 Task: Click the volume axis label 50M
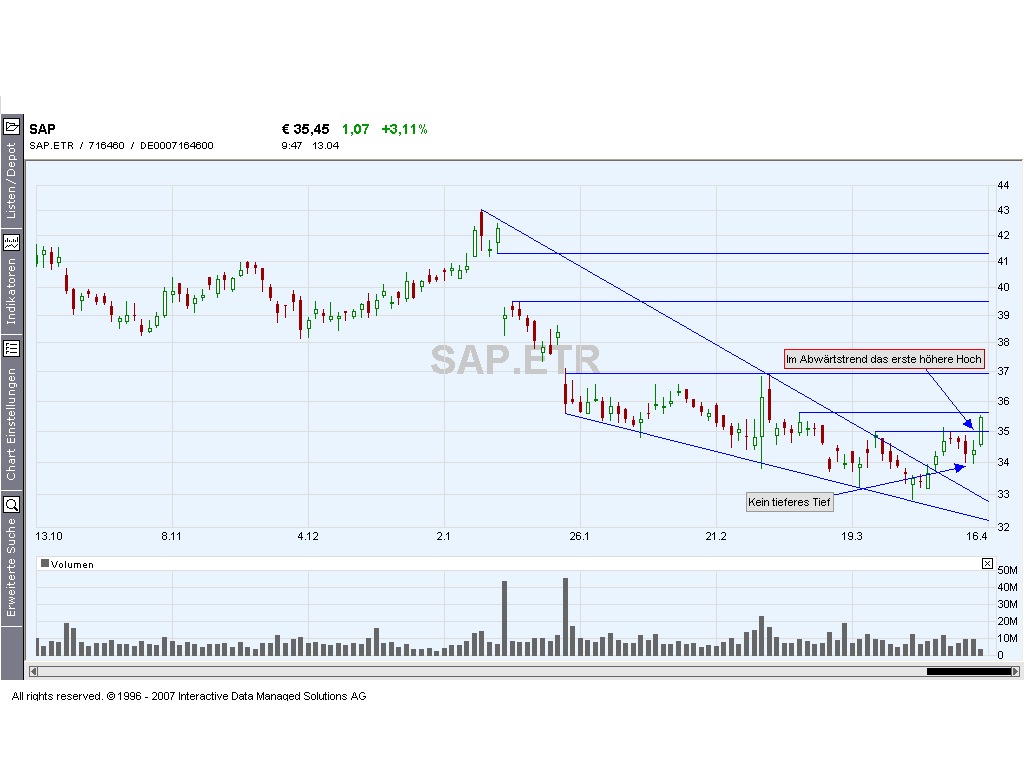point(1007,570)
